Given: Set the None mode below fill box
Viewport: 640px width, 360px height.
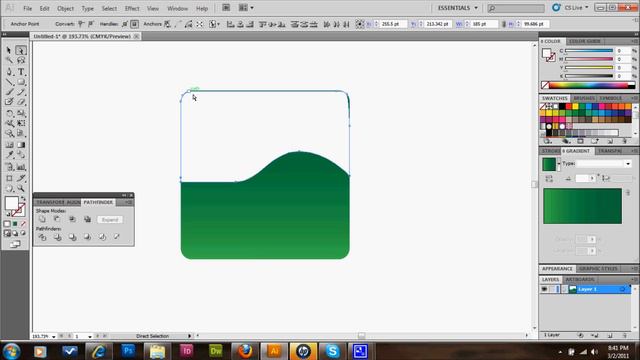Looking at the screenshot, I should tap(23, 224).
